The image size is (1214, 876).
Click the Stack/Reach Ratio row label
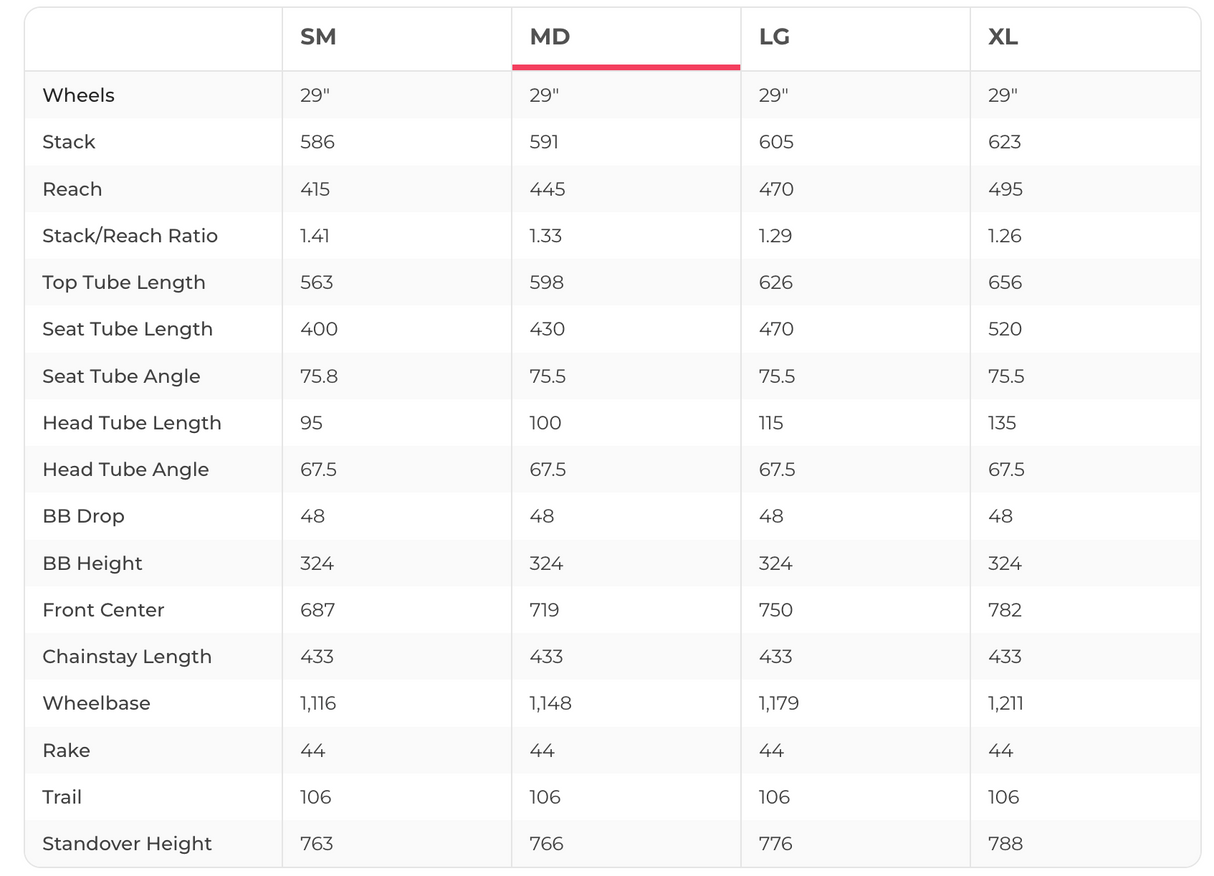[x=130, y=236]
